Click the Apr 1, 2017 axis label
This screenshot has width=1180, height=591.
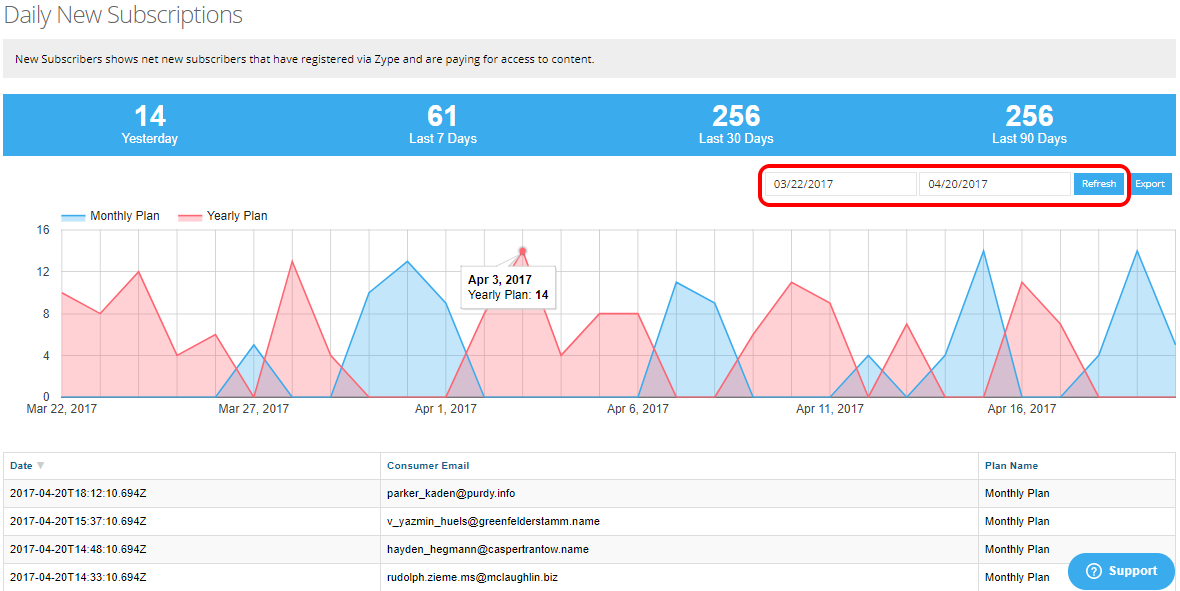coord(447,409)
